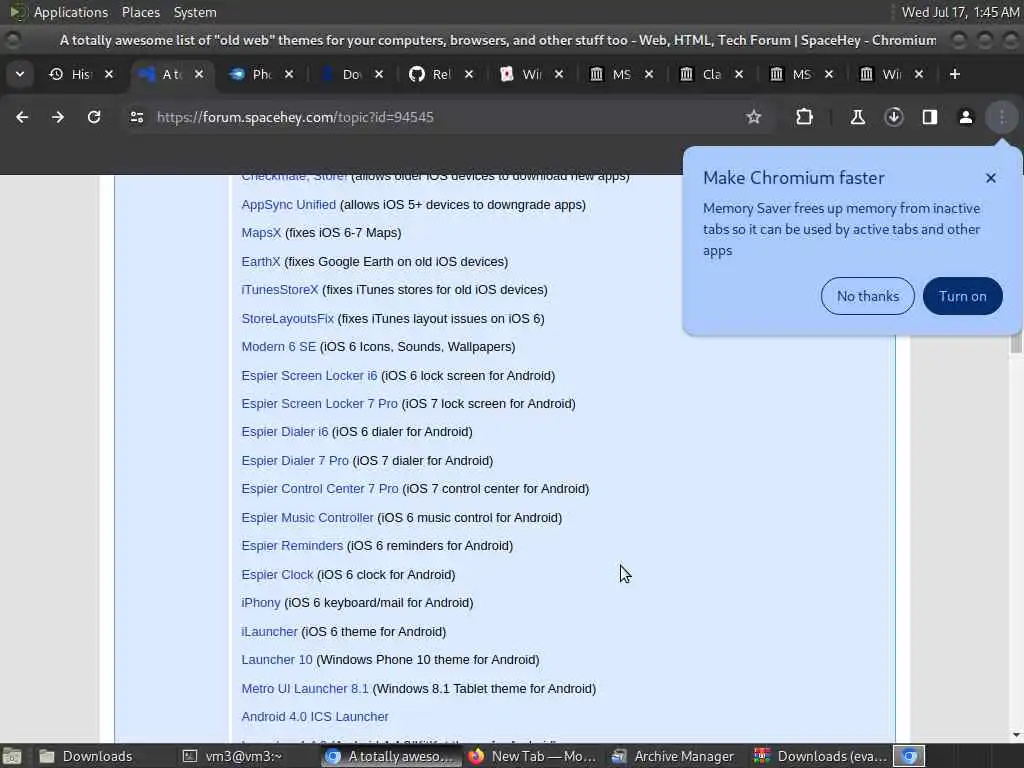Switch to Firefox New Tab window in taskbar
Viewport: 1024px width, 768px height.
tap(533, 756)
